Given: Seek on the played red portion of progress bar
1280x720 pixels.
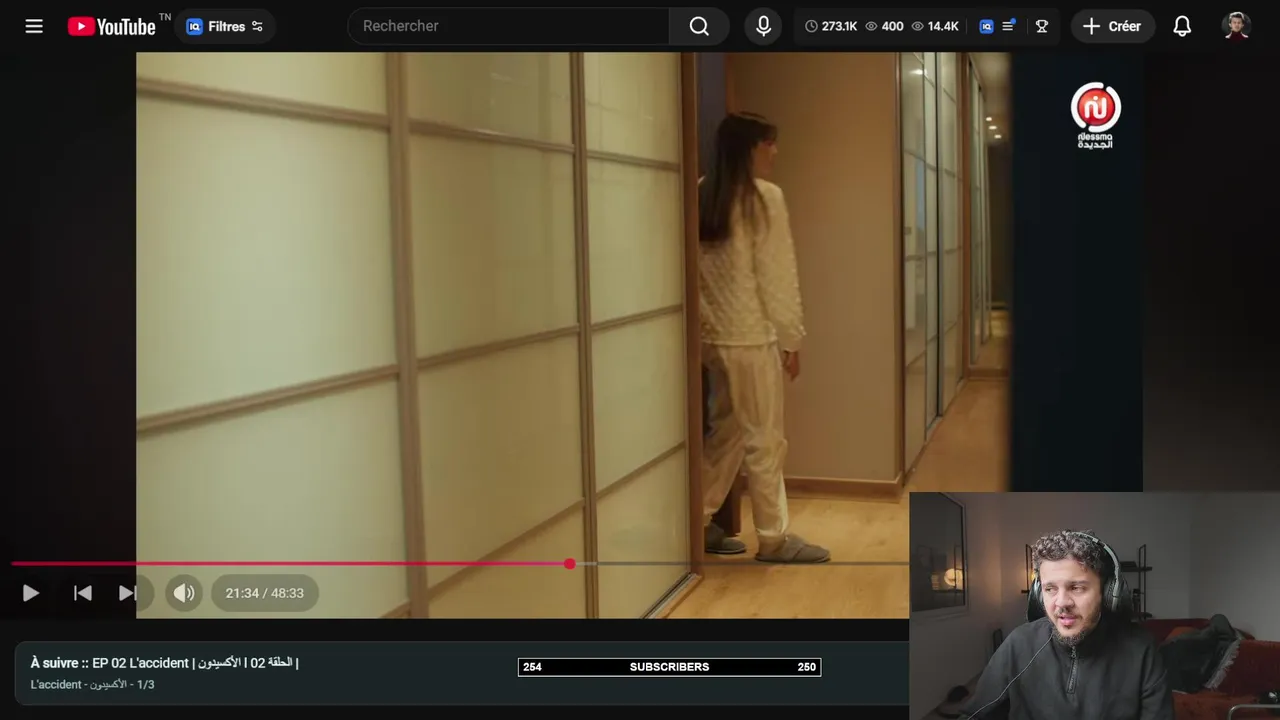Looking at the screenshot, I should tap(290, 564).
